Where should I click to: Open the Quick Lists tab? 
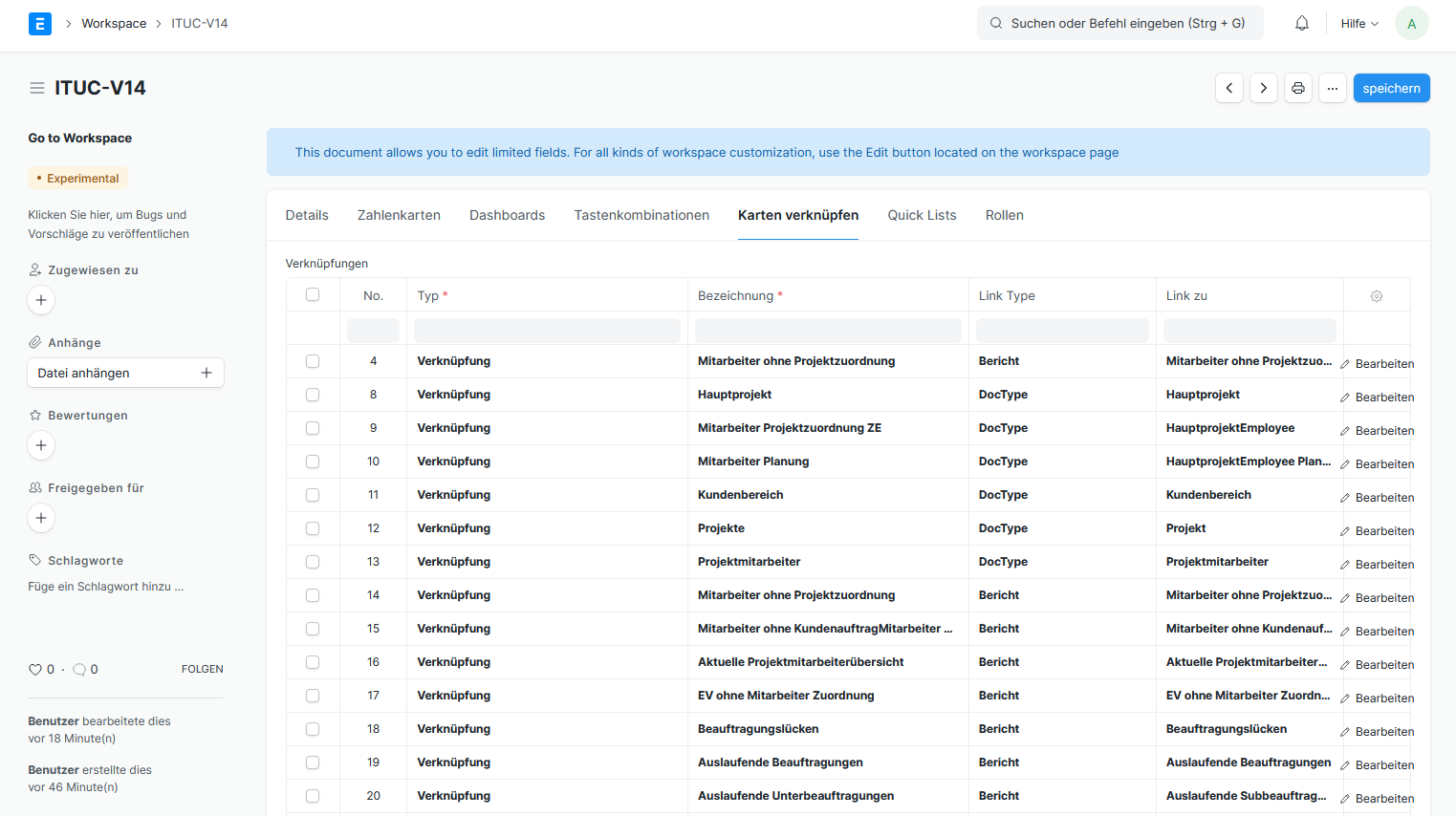[x=922, y=215]
